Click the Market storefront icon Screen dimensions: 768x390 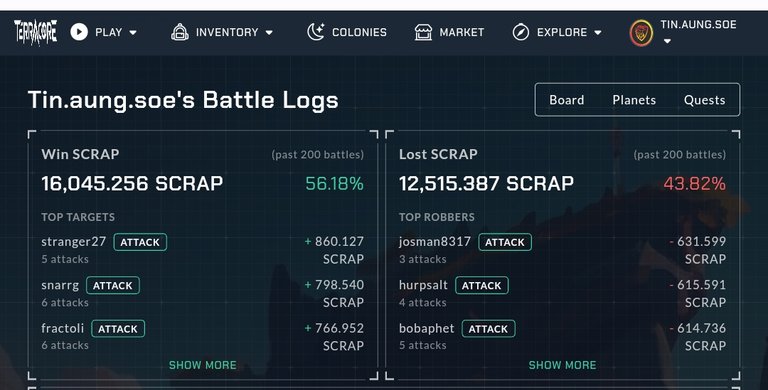(x=423, y=32)
